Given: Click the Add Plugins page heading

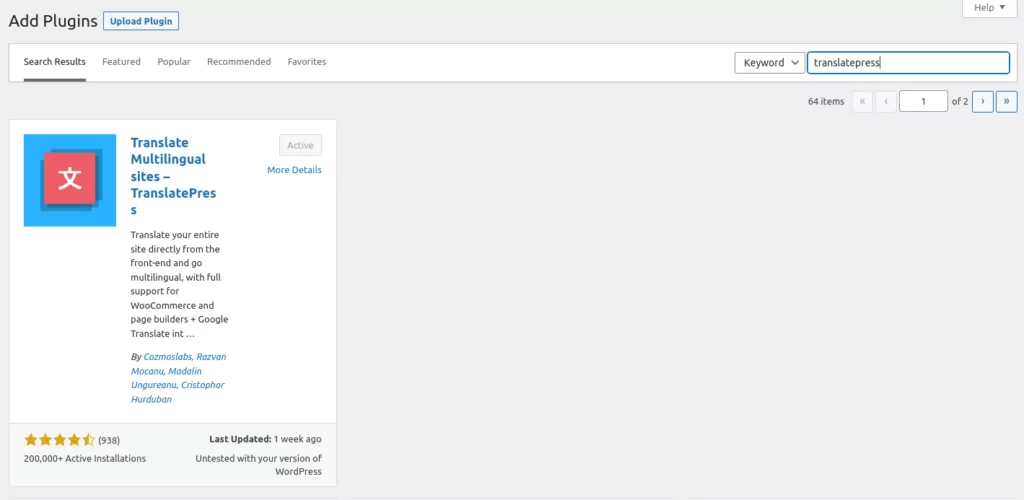Looking at the screenshot, I should [x=53, y=21].
